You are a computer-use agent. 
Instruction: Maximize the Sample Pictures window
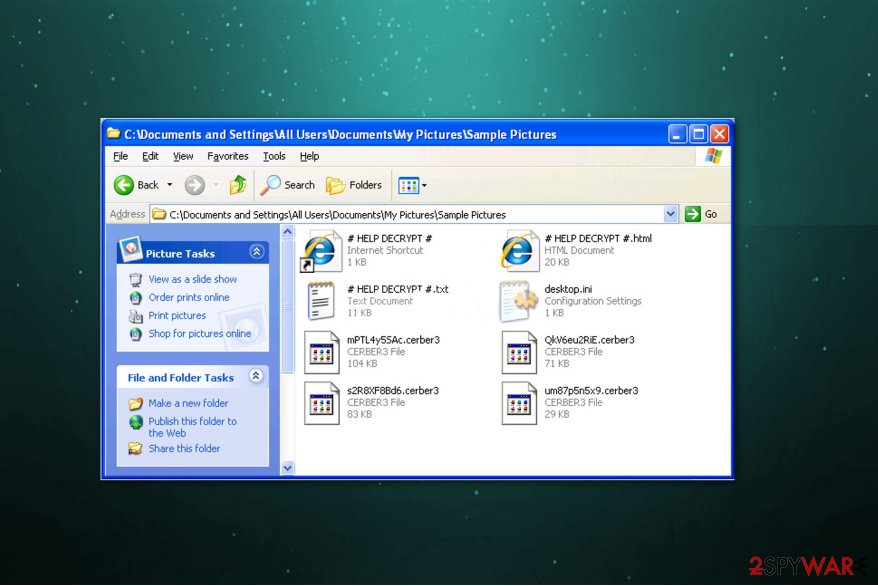coord(698,134)
